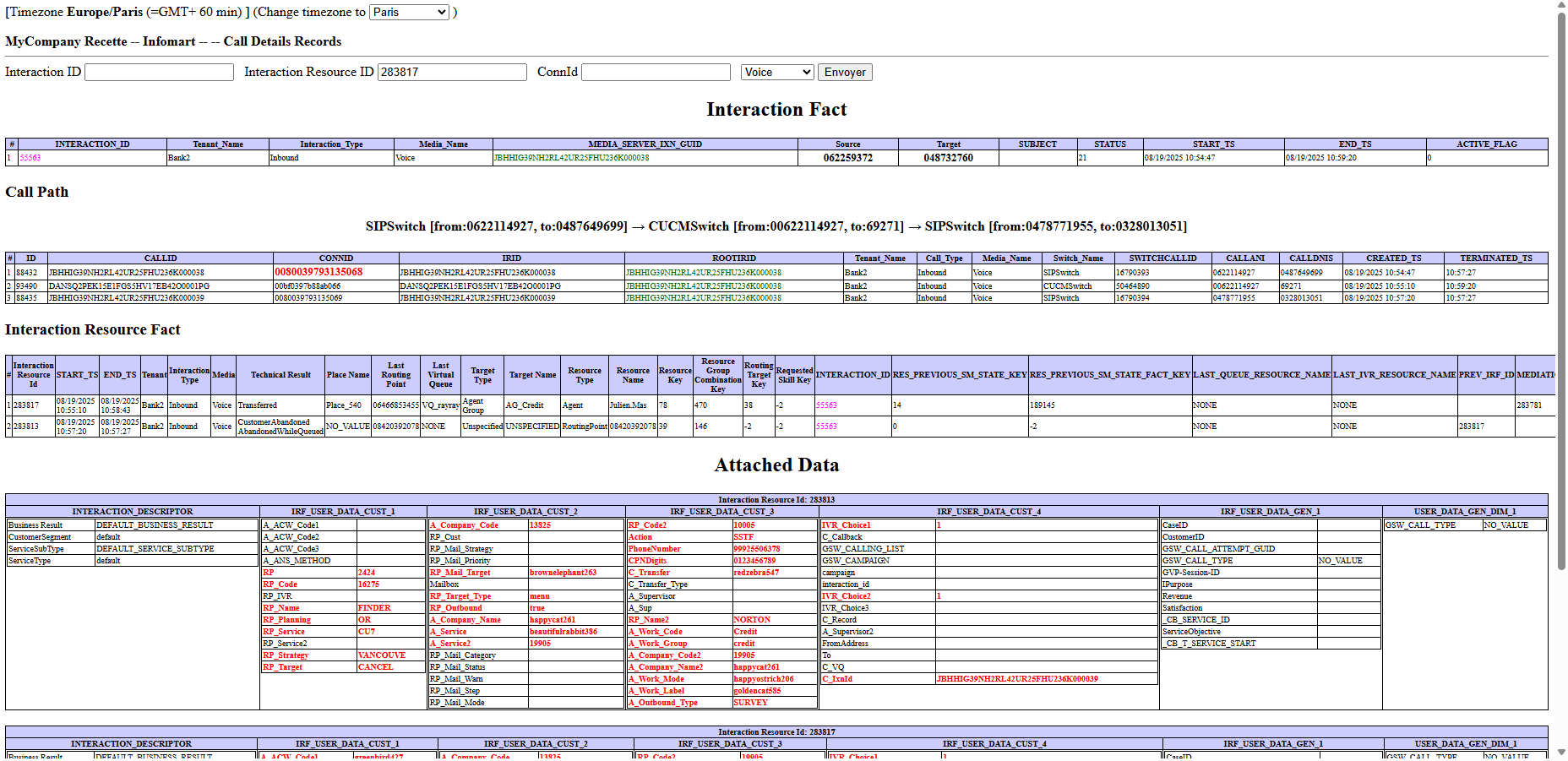
Task: Open the Paris timezone dropdown
Action: (410, 13)
